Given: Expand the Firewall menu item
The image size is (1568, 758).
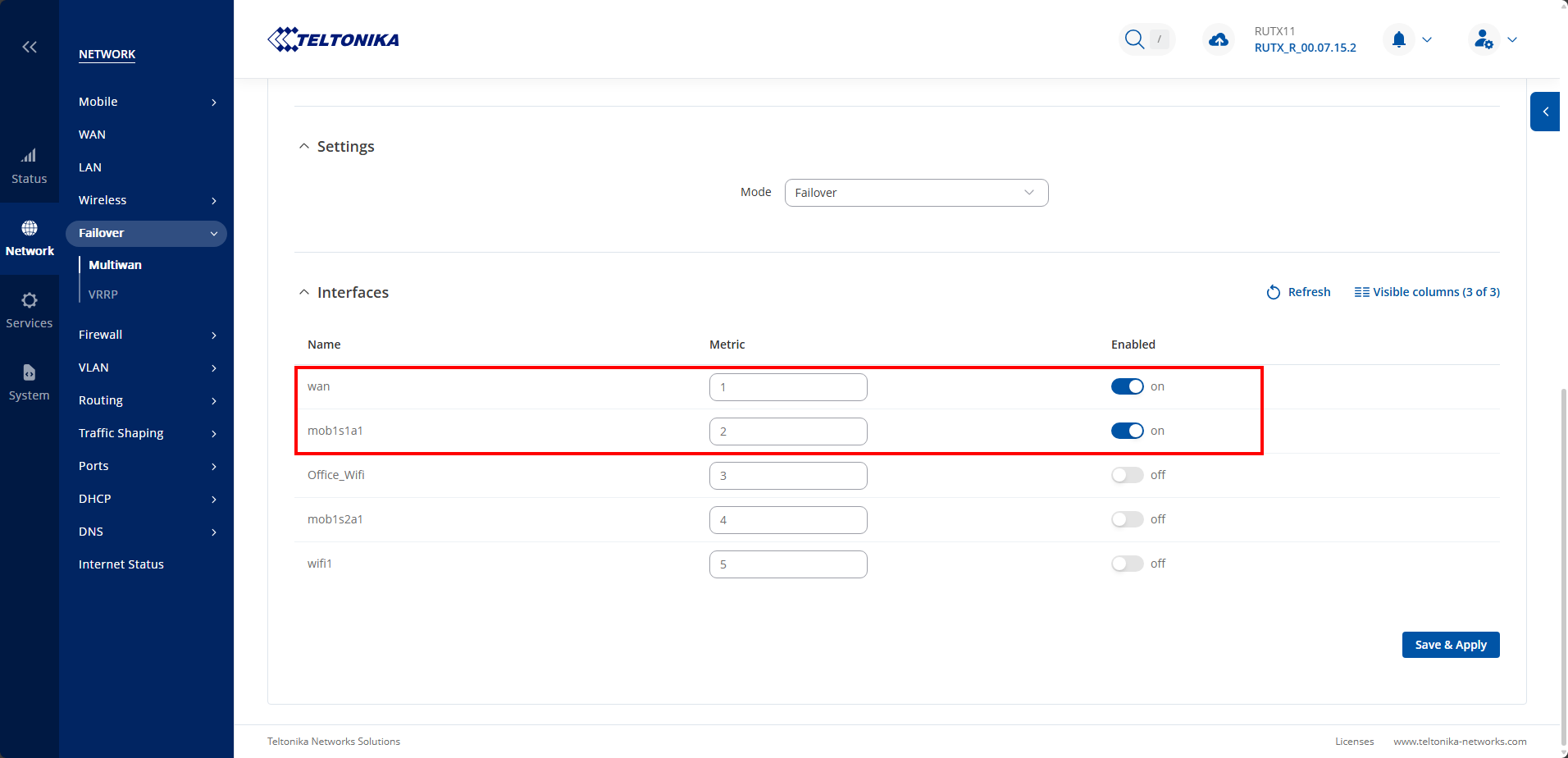Looking at the screenshot, I should [146, 335].
